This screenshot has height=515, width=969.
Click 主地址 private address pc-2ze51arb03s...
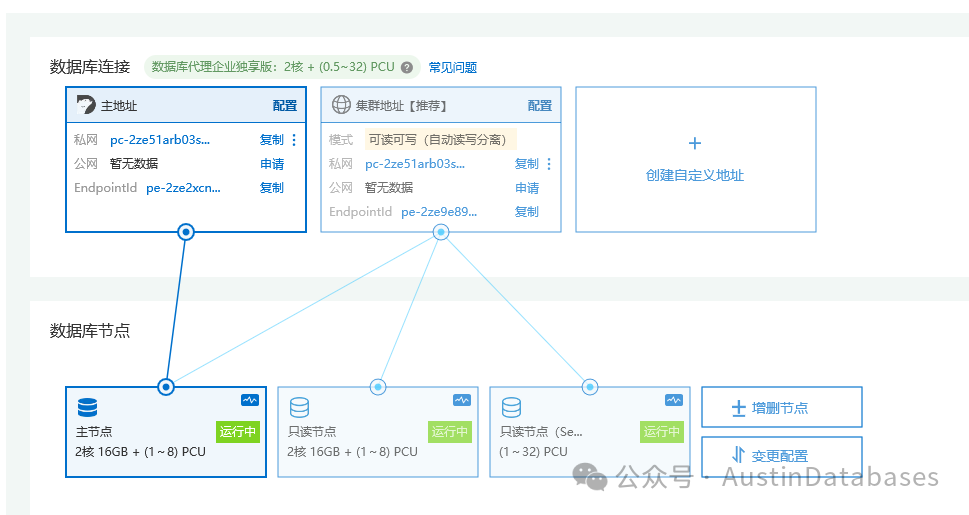coord(160,140)
